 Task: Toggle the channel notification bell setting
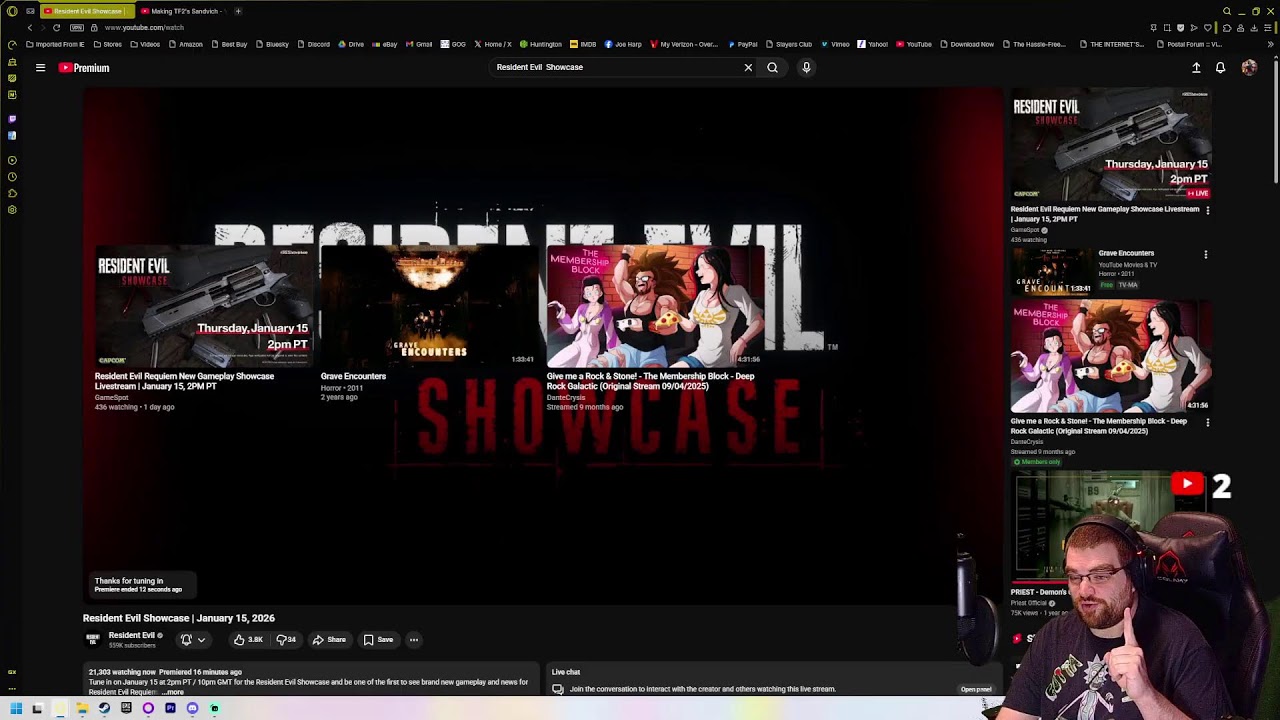click(186, 640)
